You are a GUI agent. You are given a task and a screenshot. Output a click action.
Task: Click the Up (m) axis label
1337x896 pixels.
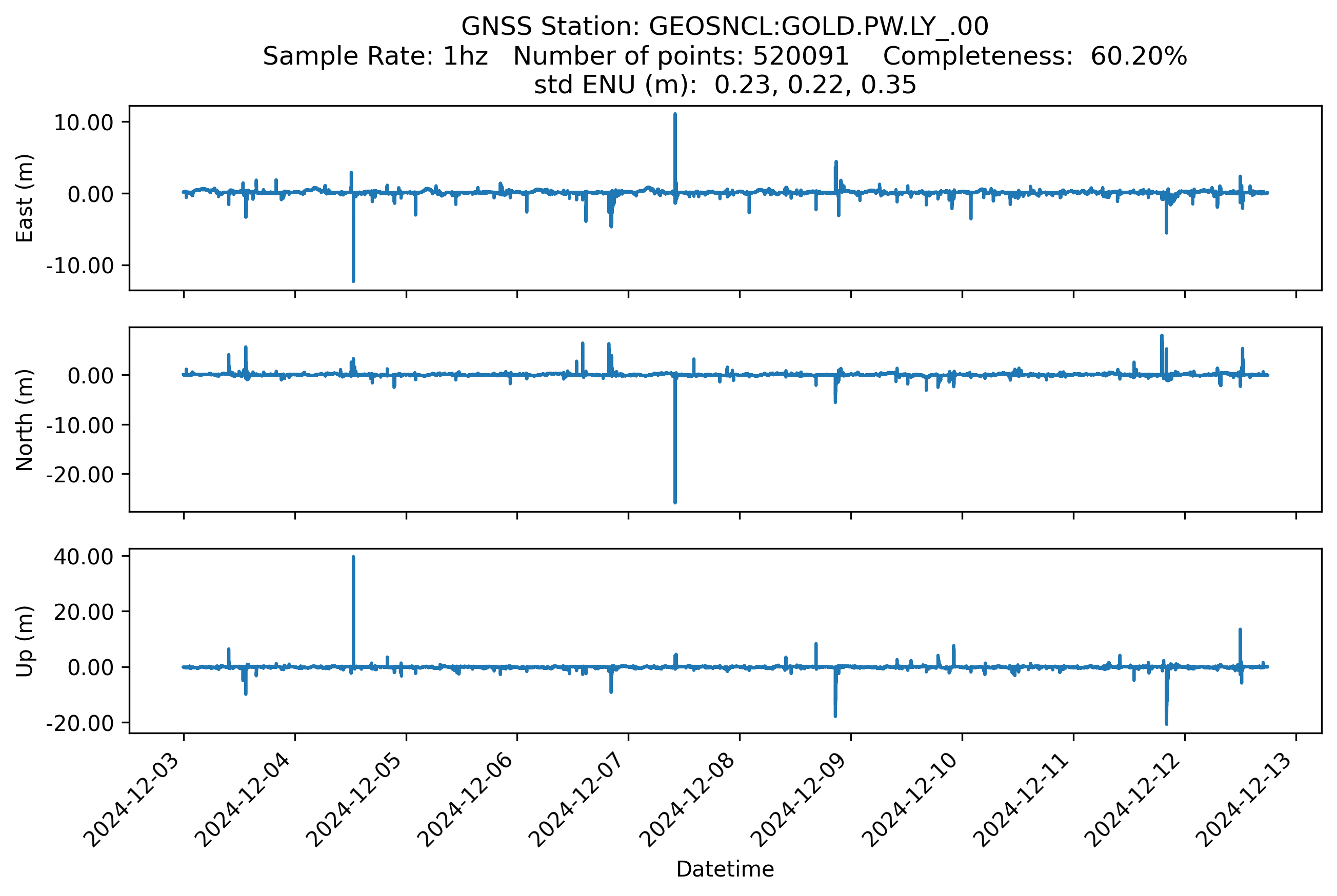[x=25, y=641]
